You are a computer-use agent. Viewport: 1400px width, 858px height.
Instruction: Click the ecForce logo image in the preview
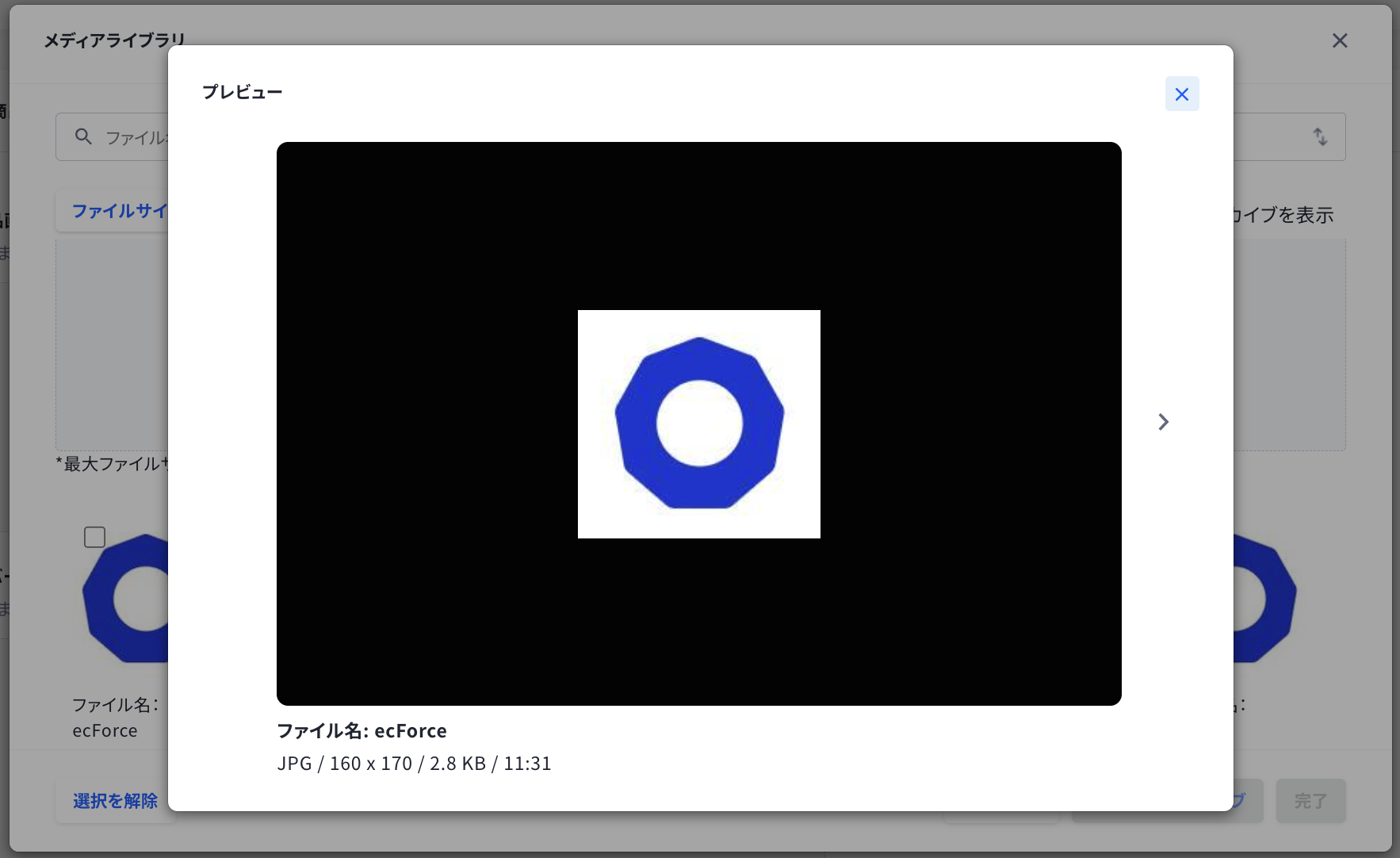pos(698,423)
